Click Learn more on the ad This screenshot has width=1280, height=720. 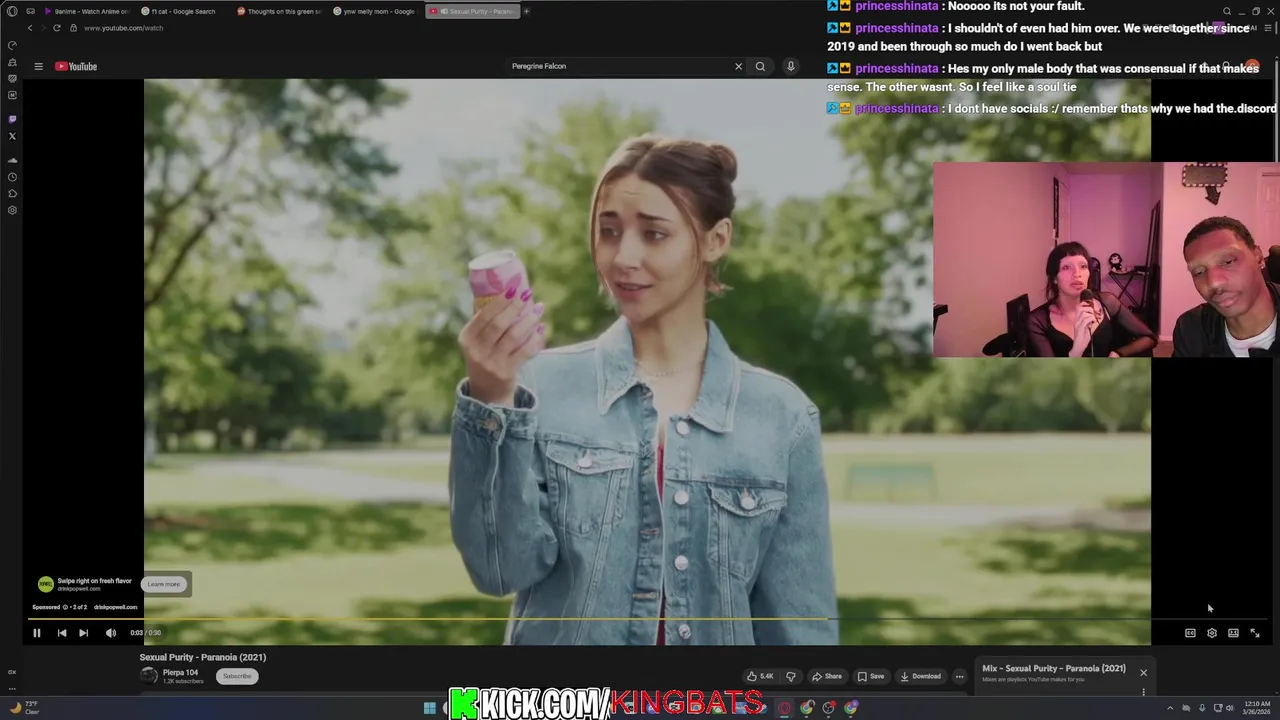coord(164,585)
